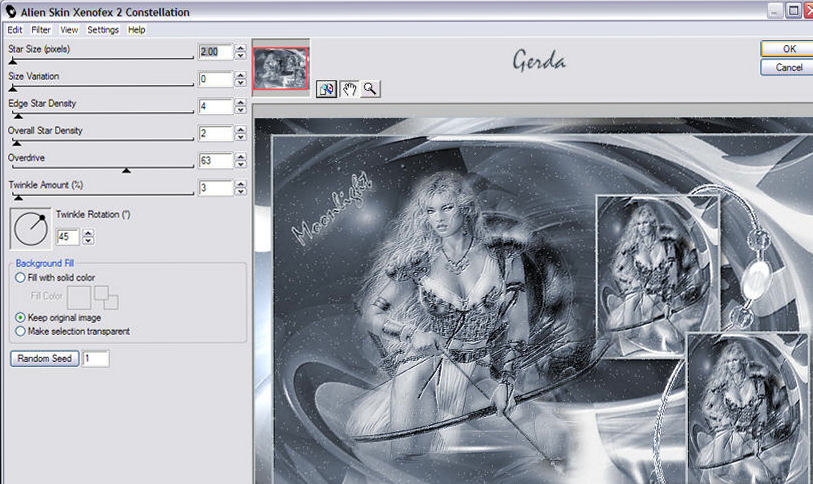Click the Edge Star Density slider handle
The width and height of the screenshot is (813, 484).
[18, 116]
